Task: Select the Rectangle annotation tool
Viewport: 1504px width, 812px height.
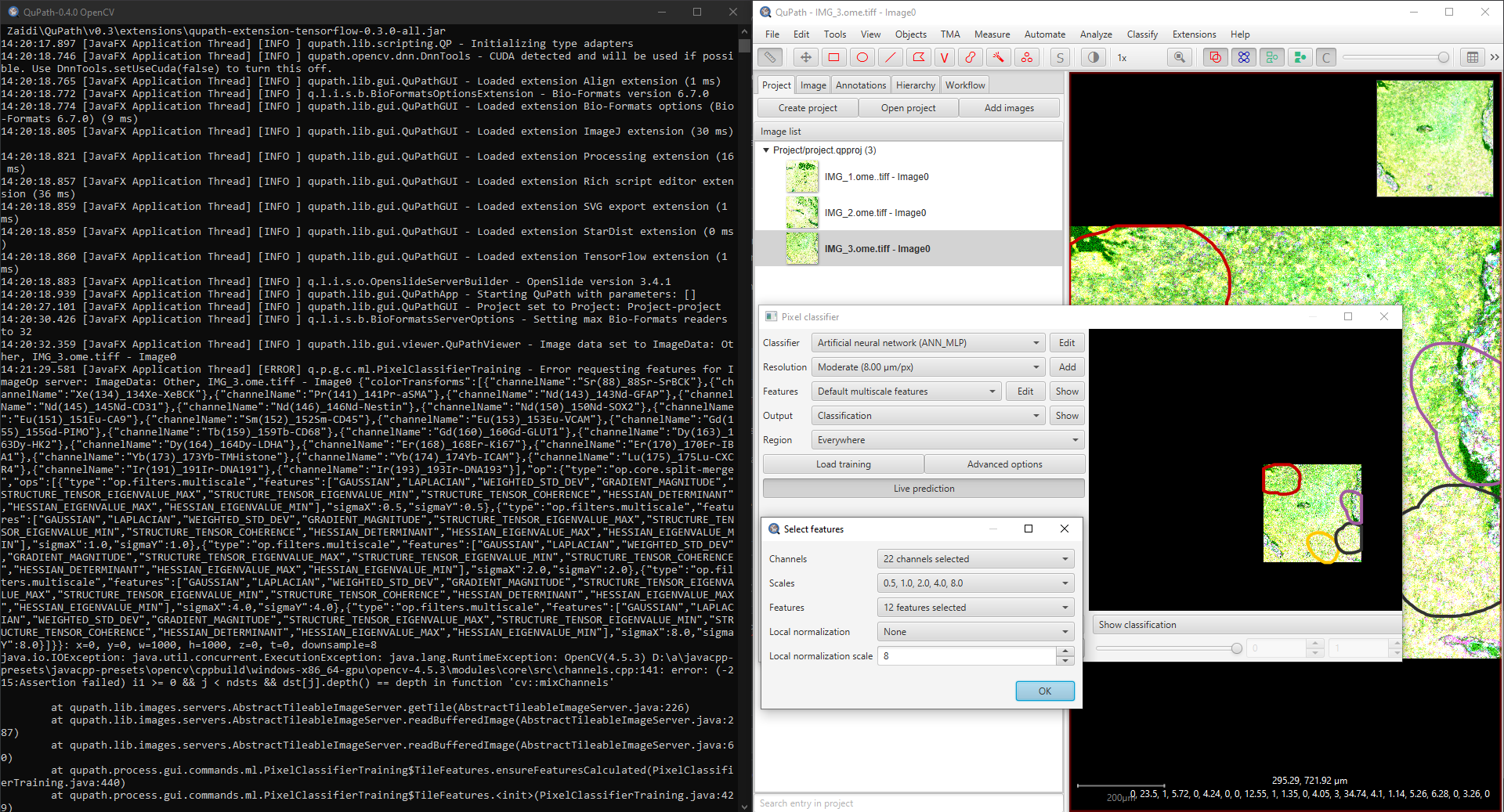Action: 833,57
